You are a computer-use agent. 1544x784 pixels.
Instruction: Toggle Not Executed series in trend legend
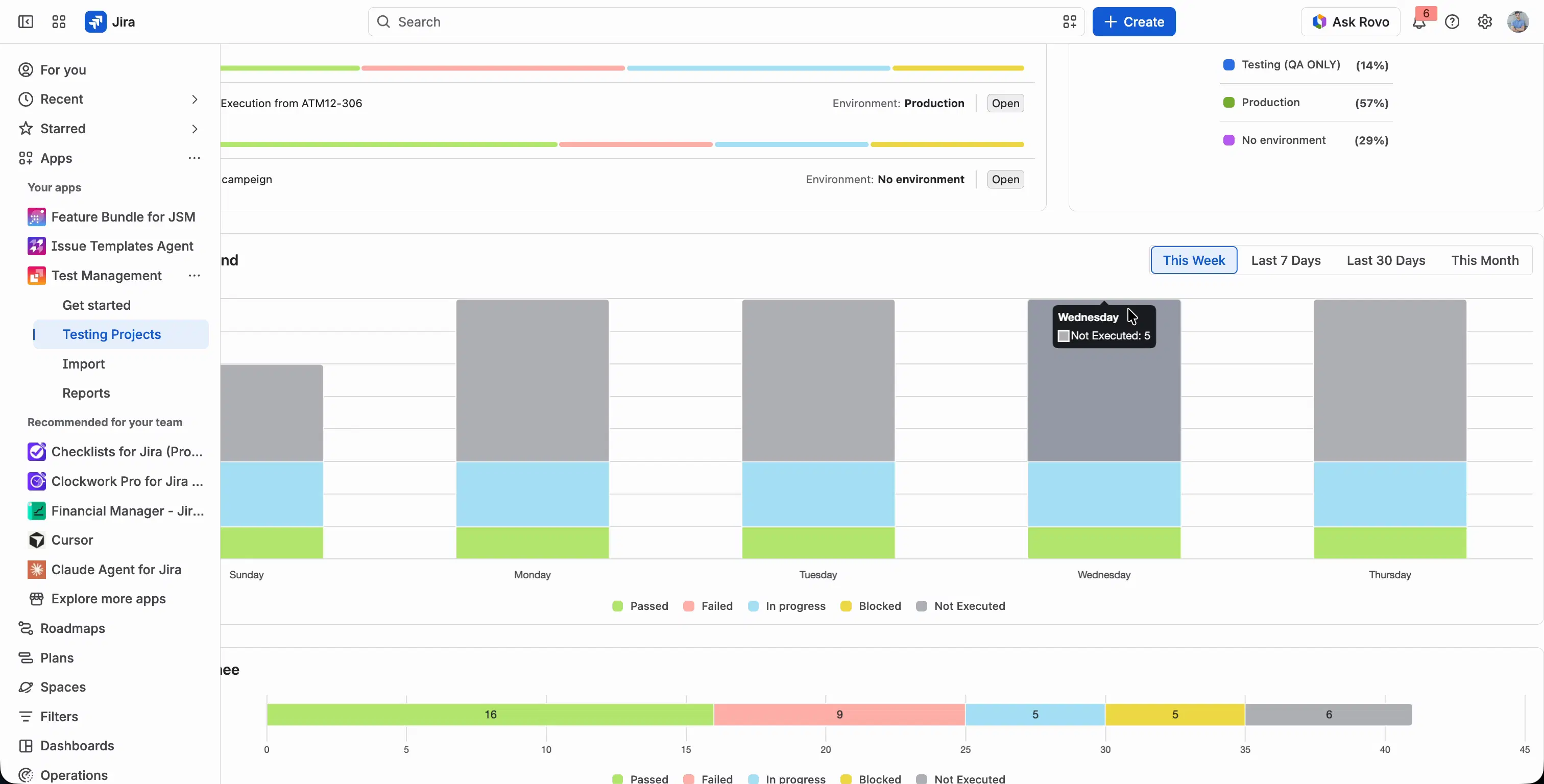click(x=960, y=606)
